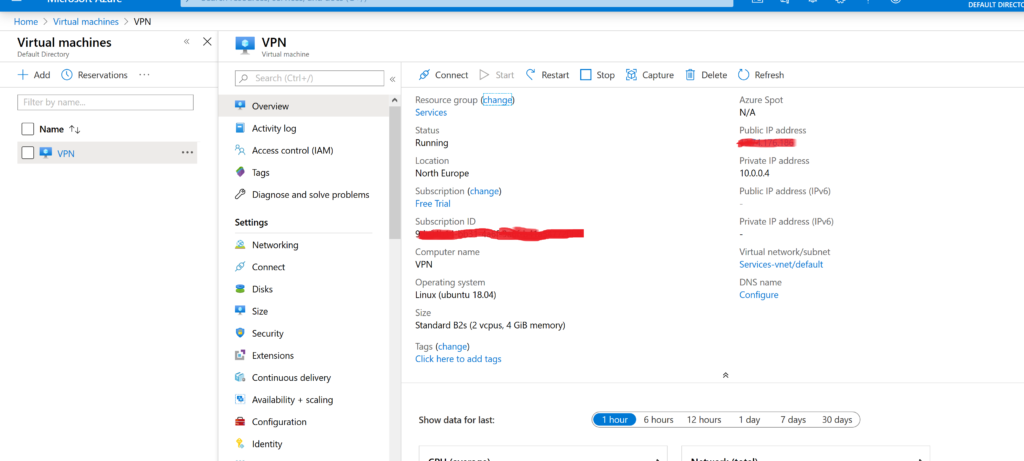1024x461 pixels.
Task: Collapse the essentials section using up chevron
Action: click(x=725, y=375)
